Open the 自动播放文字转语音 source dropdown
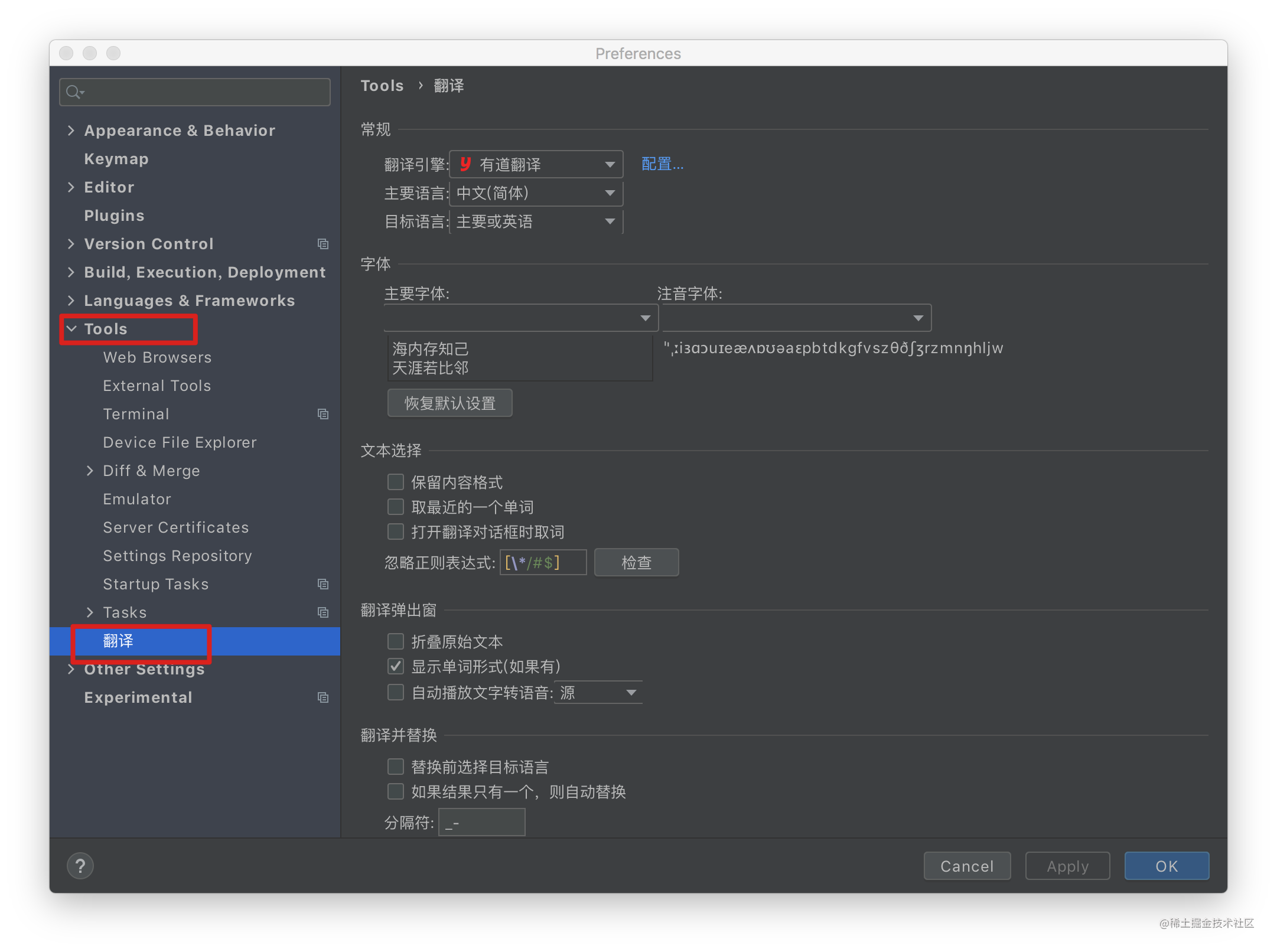This screenshot has height=952, width=1277. click(597, 692)
